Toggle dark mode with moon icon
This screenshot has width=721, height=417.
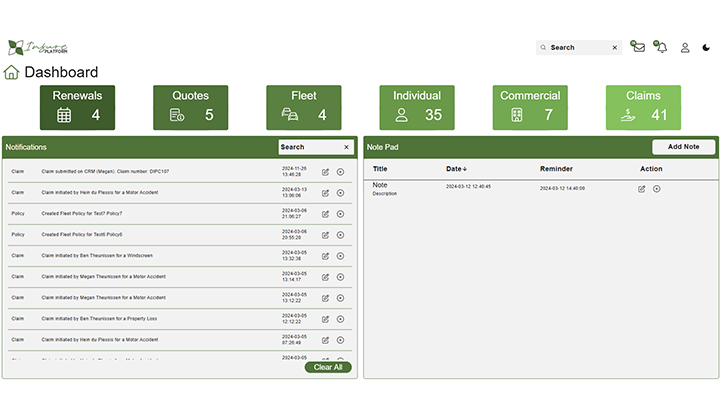coord(706,47)
